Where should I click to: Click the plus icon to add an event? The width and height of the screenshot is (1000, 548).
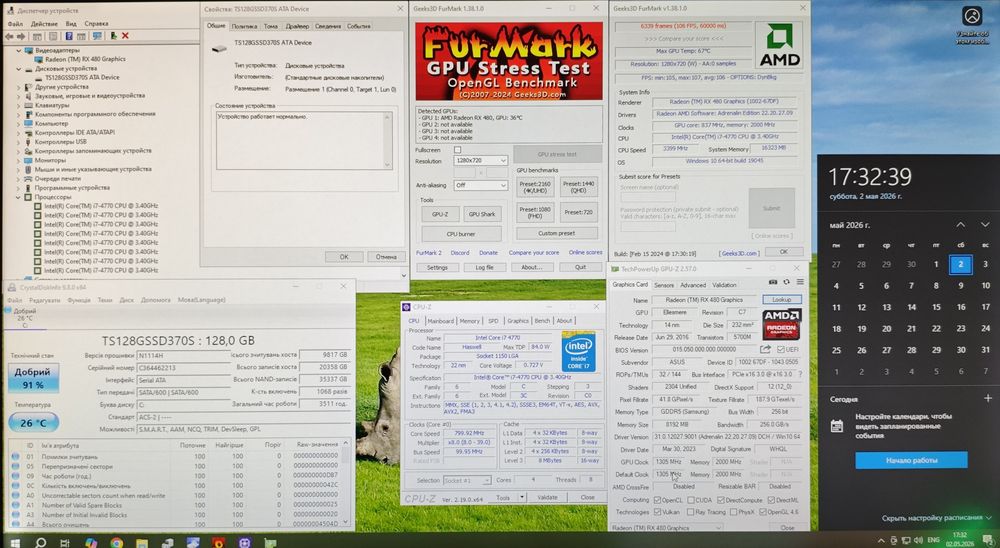point(987,398)
